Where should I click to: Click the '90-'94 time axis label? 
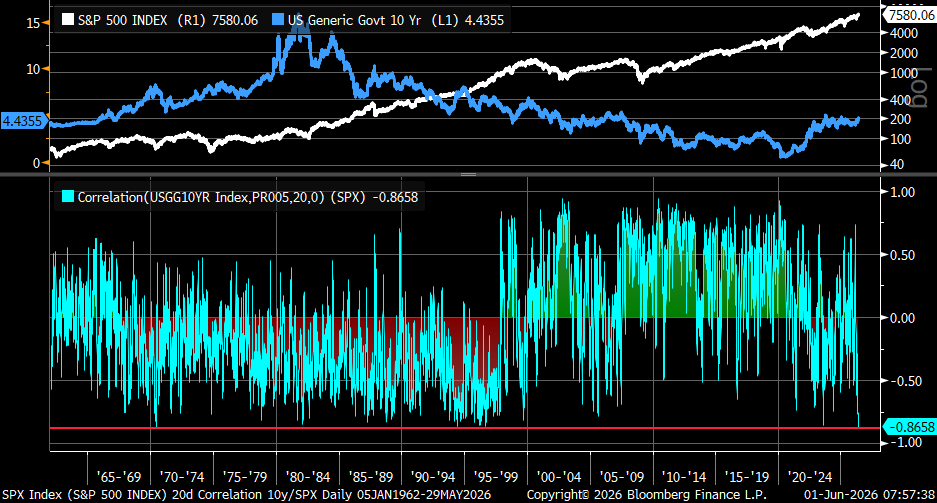point(433,477)
